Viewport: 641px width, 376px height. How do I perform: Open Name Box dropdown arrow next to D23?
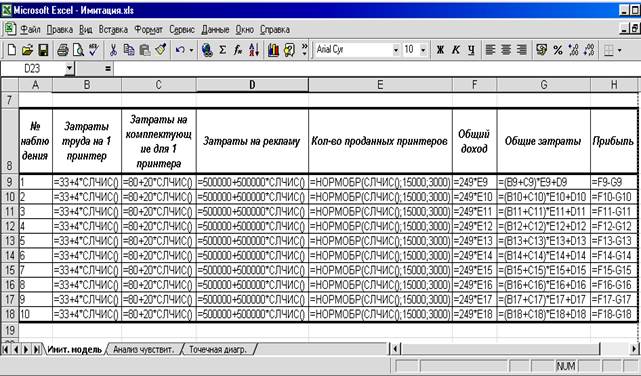(69, 69)
